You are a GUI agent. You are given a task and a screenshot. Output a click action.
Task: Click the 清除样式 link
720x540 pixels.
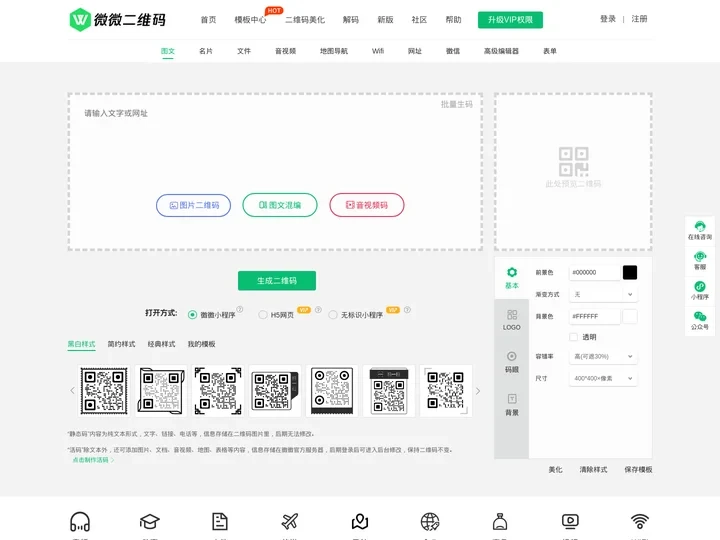[593, 469]
